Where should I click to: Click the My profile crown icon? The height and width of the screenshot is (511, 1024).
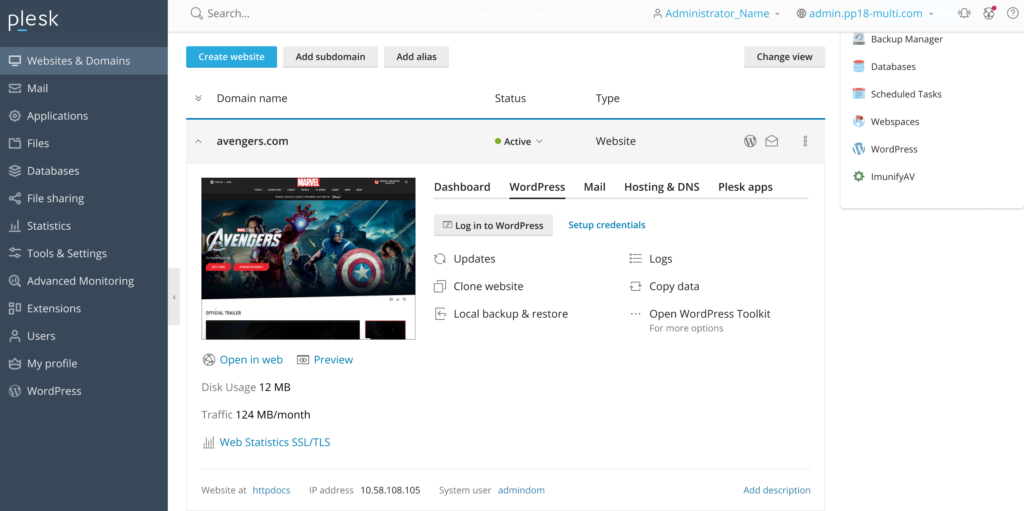pos(14,363)
